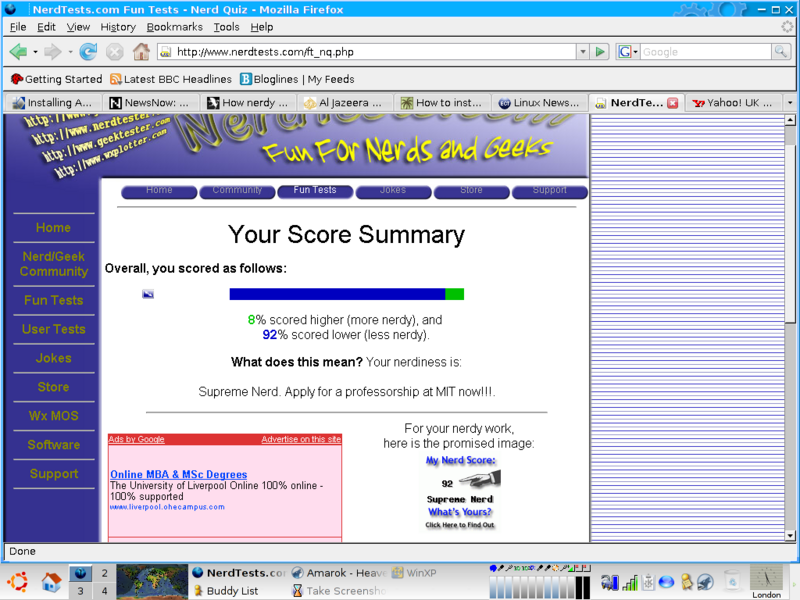Open the Buddy List window from the taskbar
800x600 pixels.
tap(226, 591)
